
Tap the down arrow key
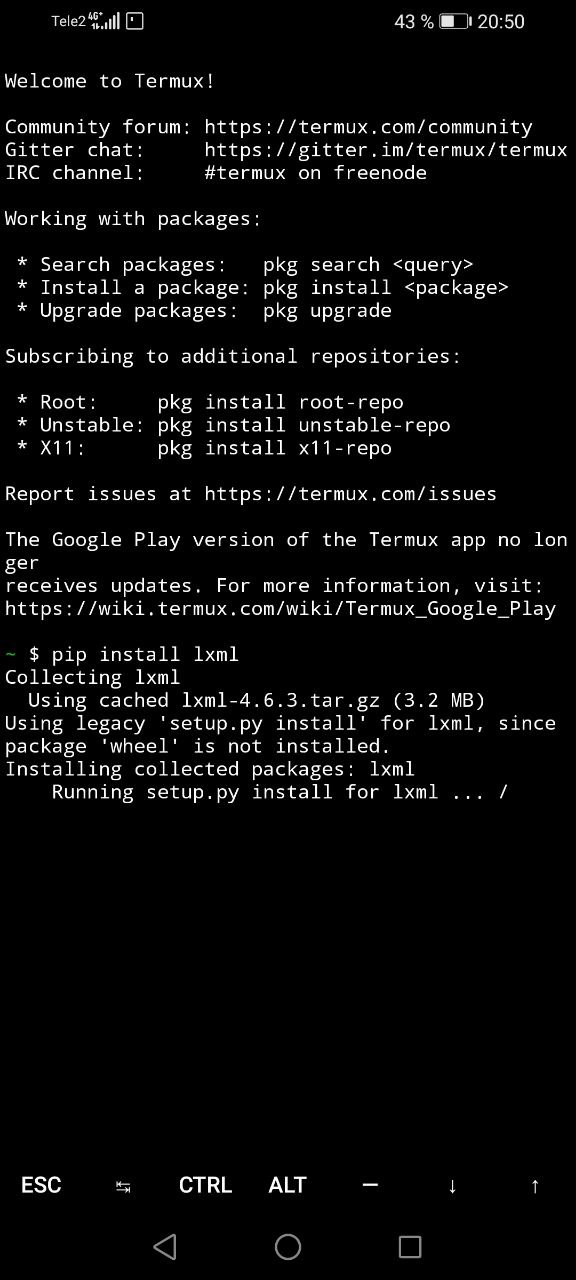pyautogui.click(x=452, y=1186)
